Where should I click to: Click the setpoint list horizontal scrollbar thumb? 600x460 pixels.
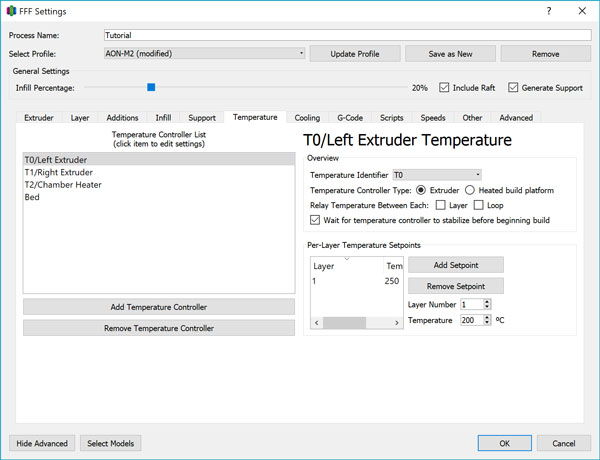tap(344, 323)
